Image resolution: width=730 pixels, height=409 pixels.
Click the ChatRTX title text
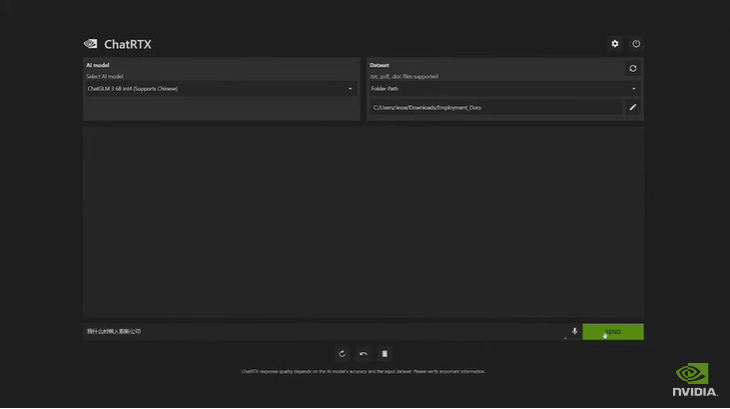(x=128, y=44)
